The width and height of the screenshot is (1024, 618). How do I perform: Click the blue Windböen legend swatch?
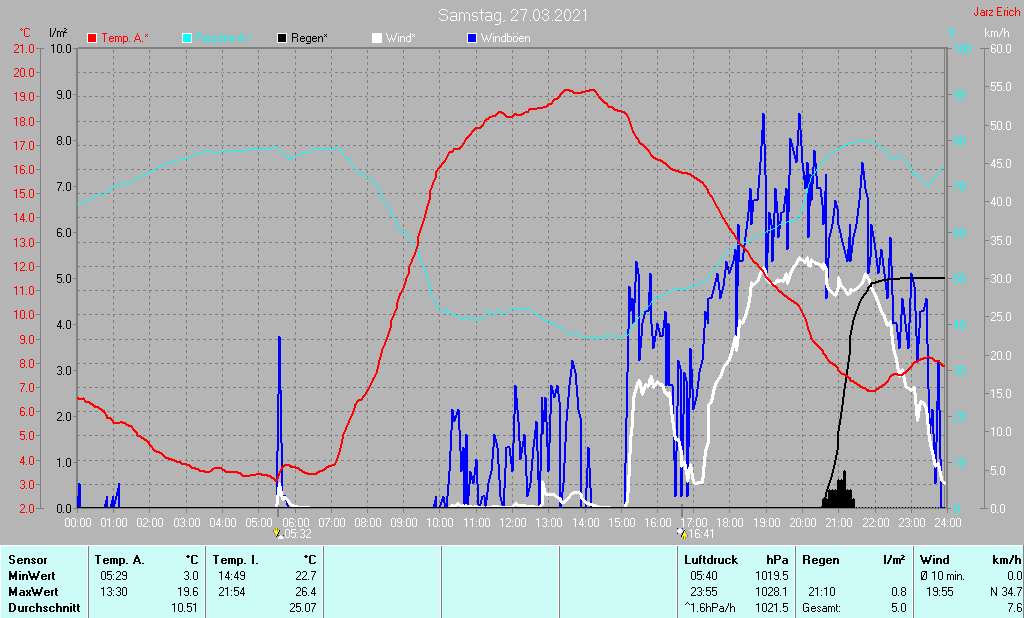(472, 38)
